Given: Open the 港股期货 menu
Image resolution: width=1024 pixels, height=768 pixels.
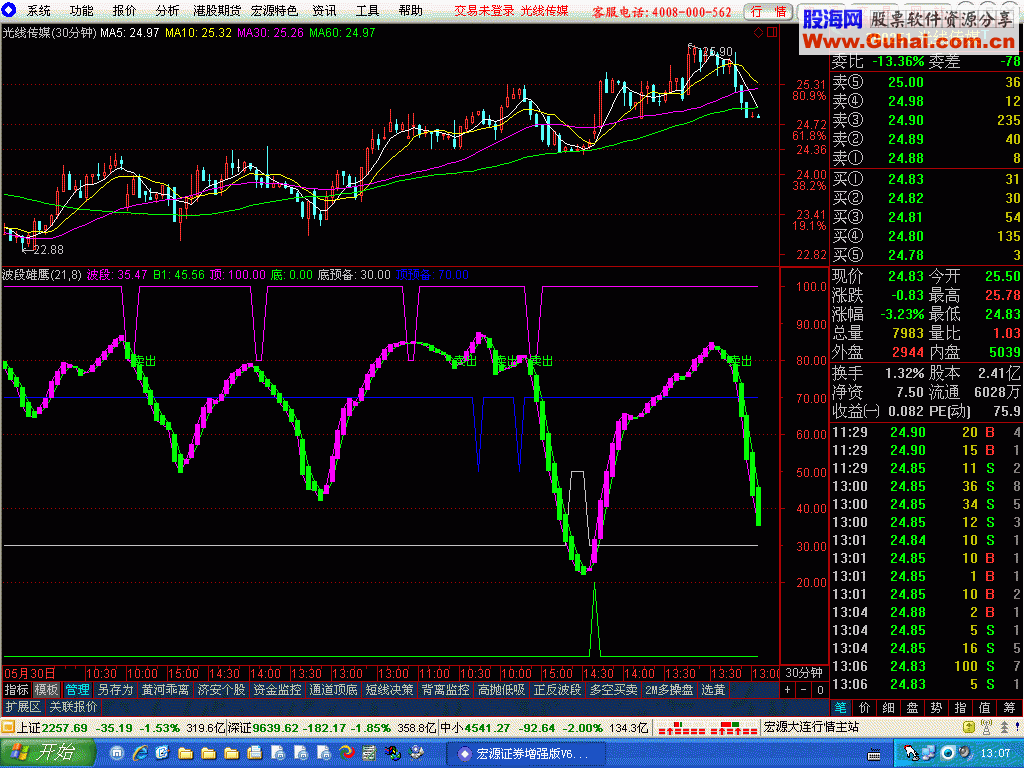Looking at the screenshot, I should [x=217, y=11].
